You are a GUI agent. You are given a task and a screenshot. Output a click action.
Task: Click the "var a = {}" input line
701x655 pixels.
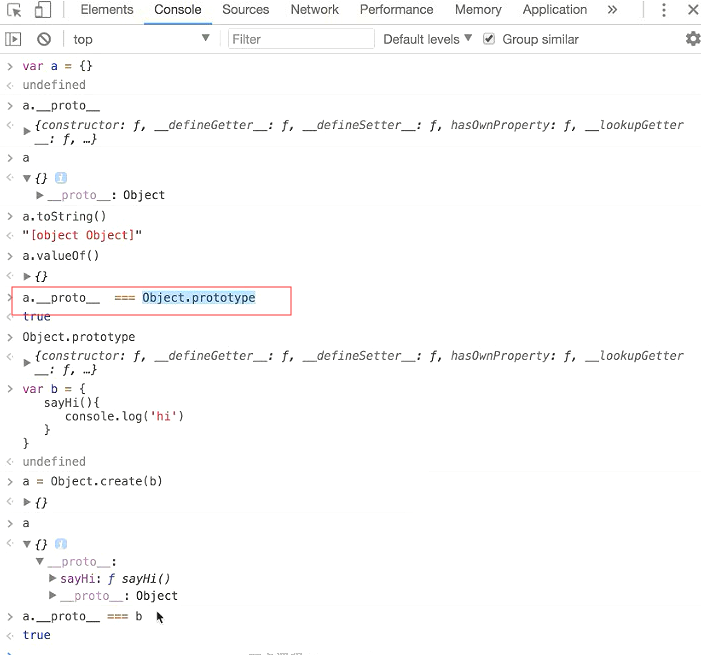coord(57,66)
